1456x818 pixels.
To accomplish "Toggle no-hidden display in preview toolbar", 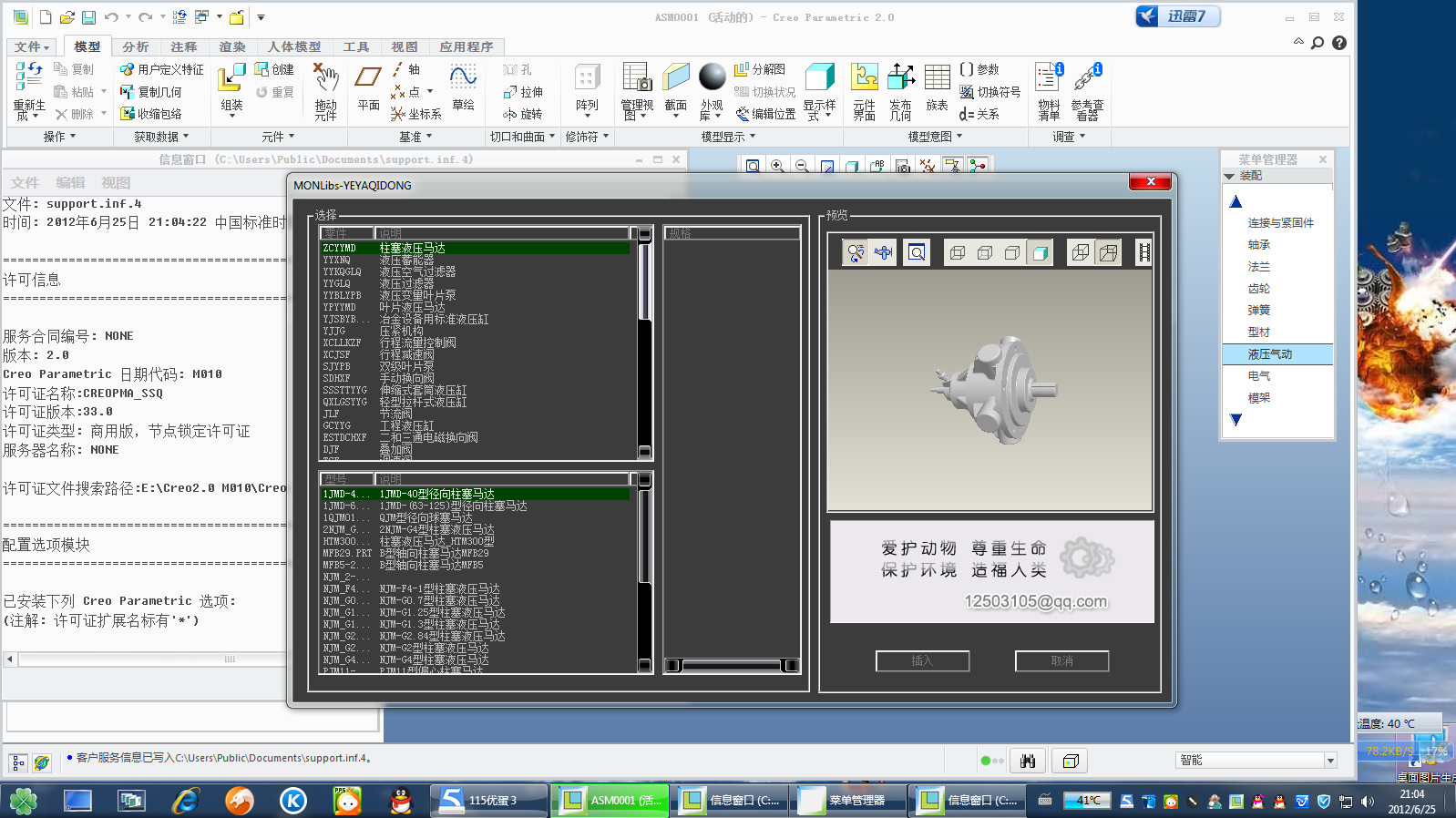I will point(1012,252).
